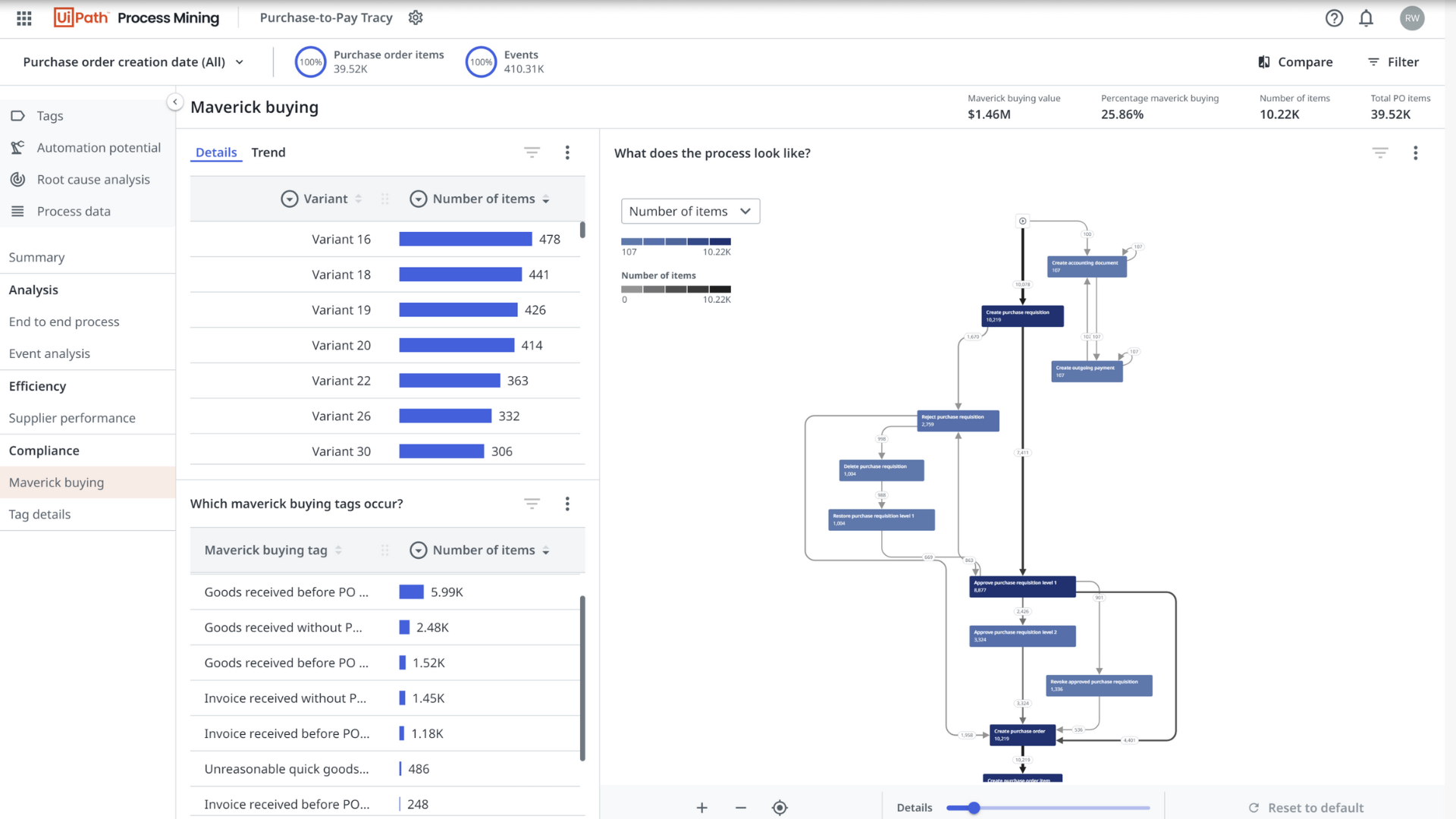
Task: Open three-dot menu of Details chart panel
Action: [x=567, y=152]
